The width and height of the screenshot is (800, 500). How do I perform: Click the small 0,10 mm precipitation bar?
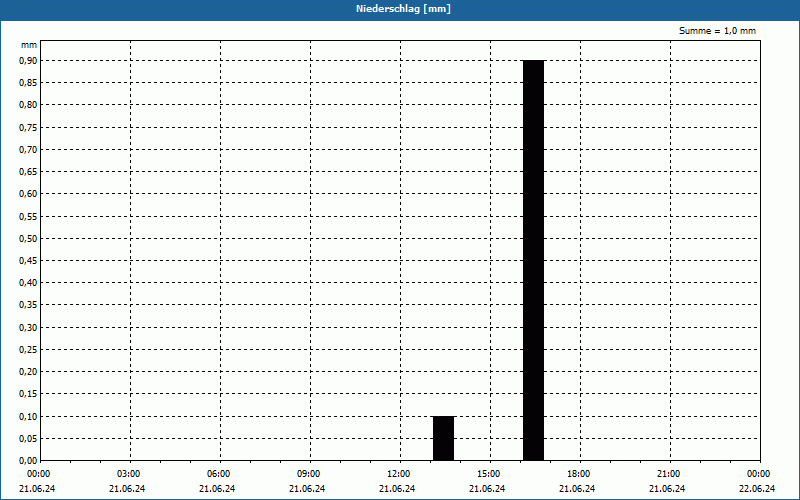443,438
